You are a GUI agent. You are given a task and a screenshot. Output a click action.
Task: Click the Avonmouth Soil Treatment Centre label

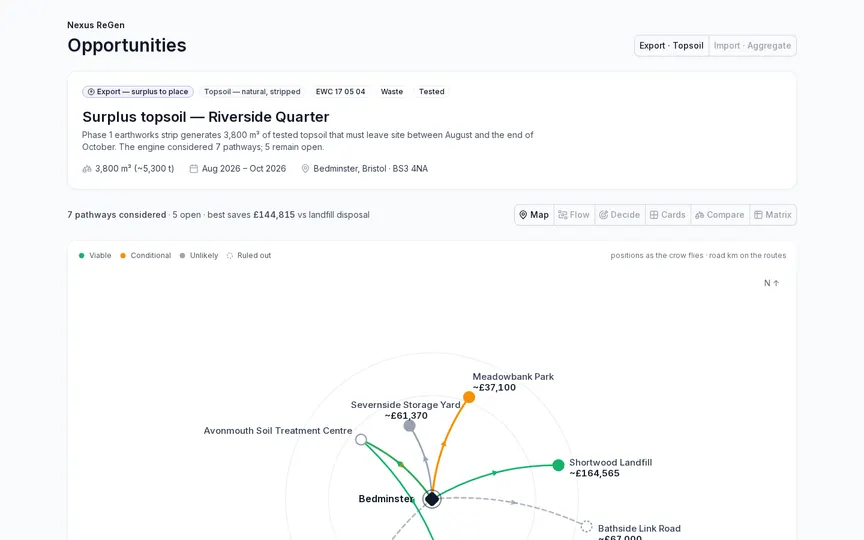click(278, 431)
